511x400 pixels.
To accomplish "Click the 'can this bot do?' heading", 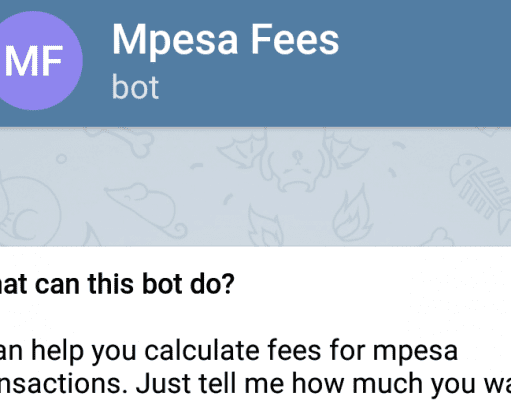I will click(x=117, y=284).
